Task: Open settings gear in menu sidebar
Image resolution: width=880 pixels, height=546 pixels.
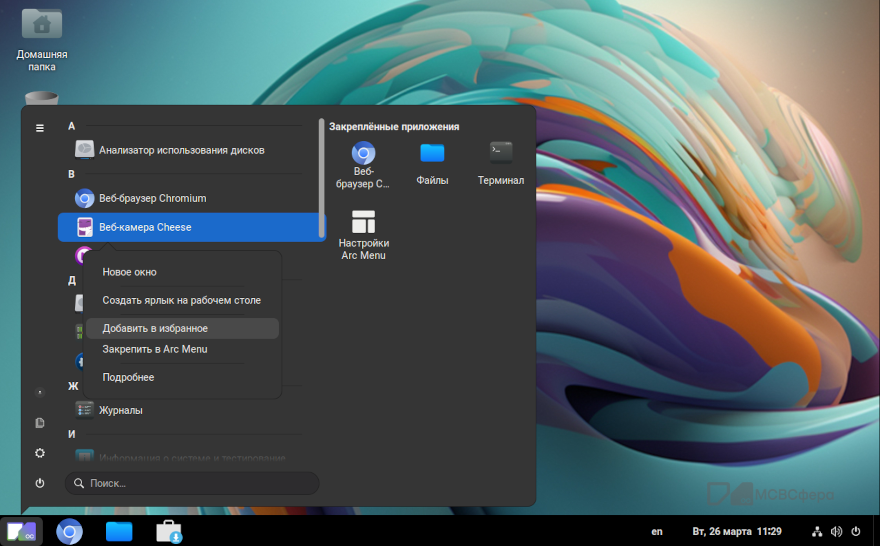Action: point(40,453)
